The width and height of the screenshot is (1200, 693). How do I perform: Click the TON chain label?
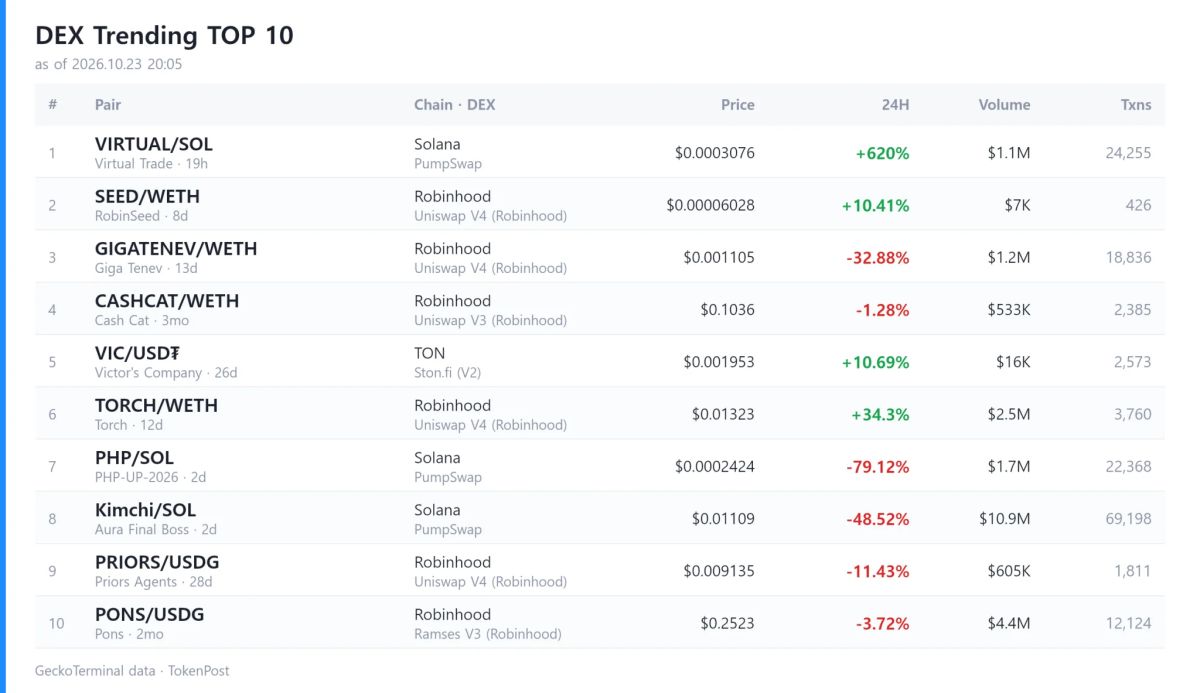point(430,353)
